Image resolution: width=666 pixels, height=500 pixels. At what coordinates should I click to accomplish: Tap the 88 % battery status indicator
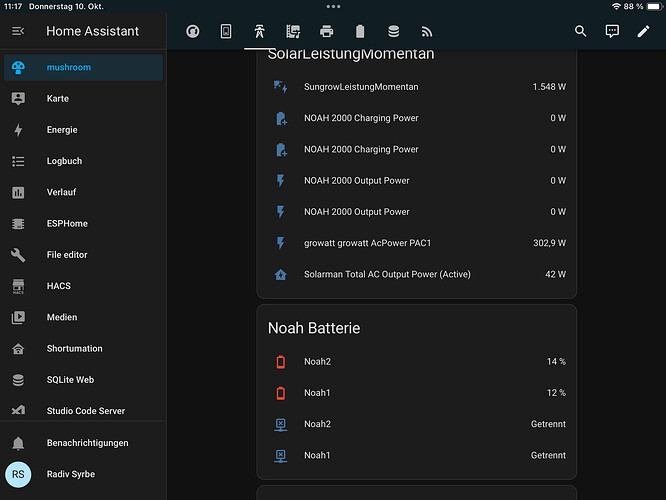(642, 6)
